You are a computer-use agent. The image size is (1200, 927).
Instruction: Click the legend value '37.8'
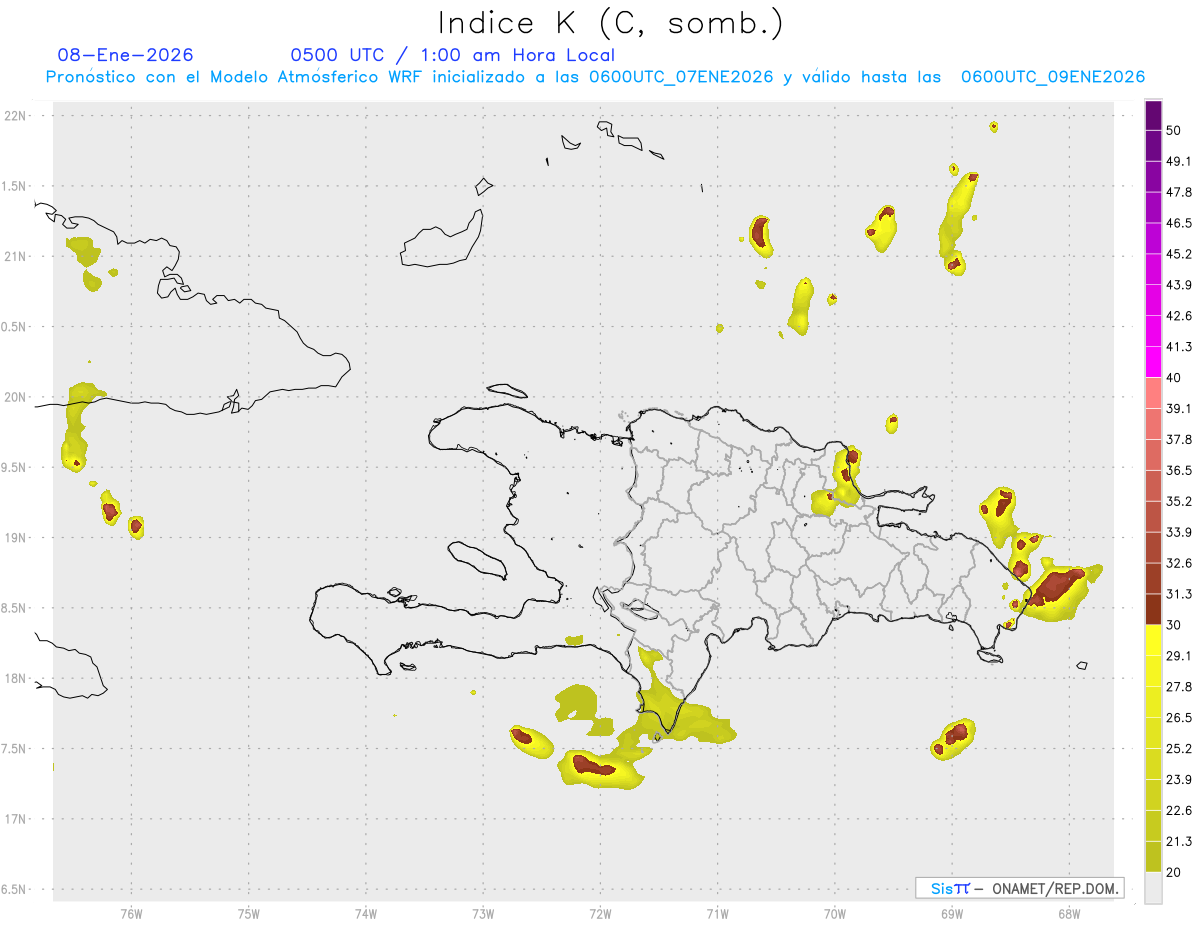(x=1179, y=439)
